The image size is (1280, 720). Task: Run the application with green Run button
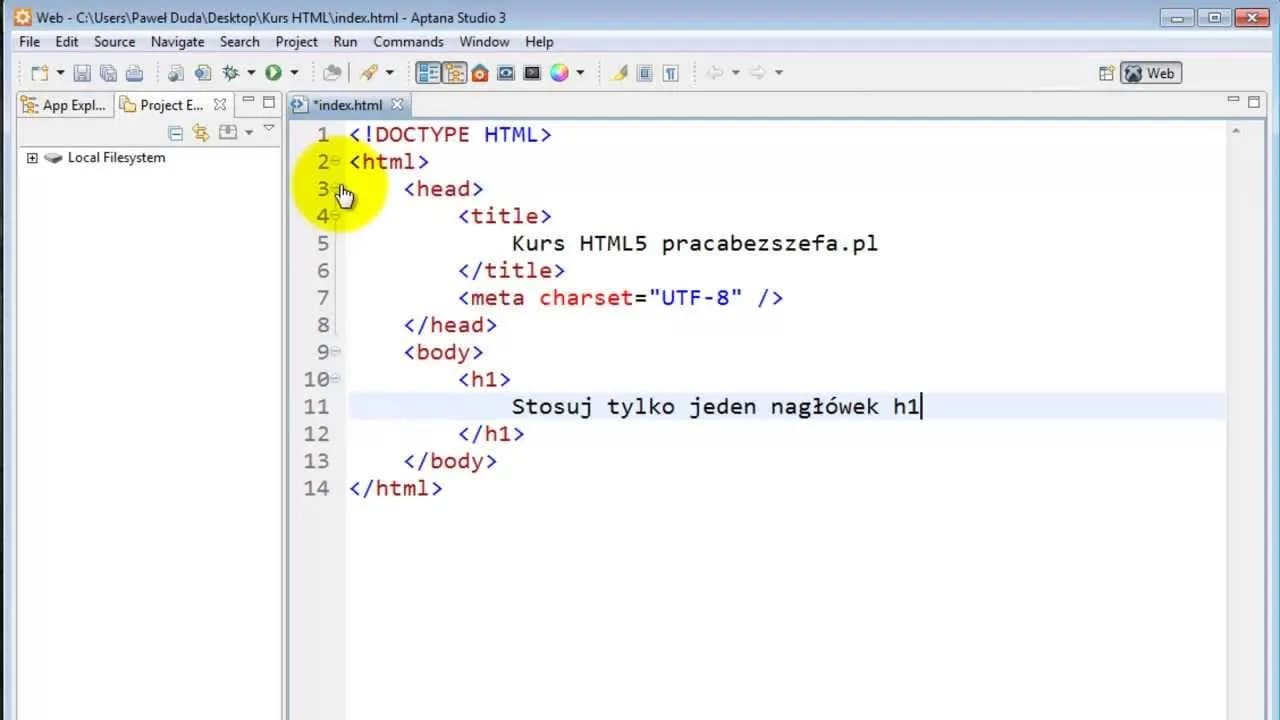pos(275,72)
